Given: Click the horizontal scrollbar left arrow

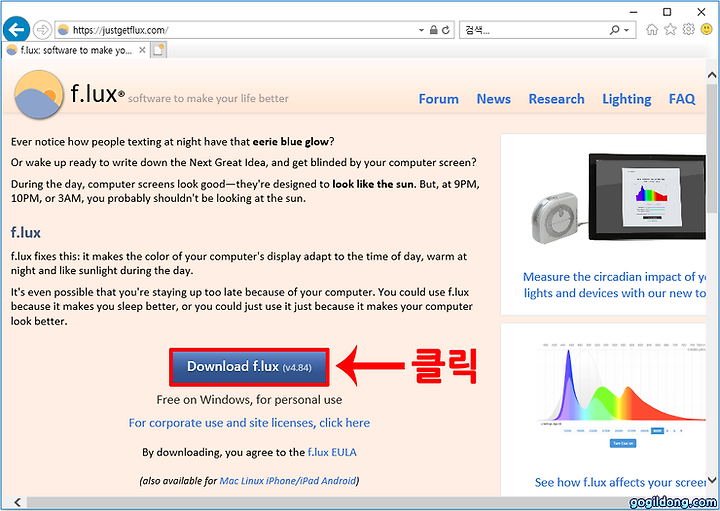Looking at the screenshot, I should (17, 502).
